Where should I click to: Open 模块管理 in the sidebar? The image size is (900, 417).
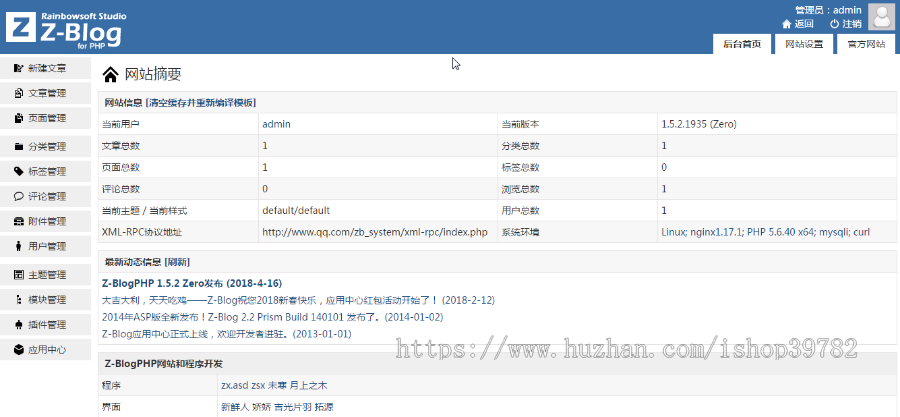45,300
